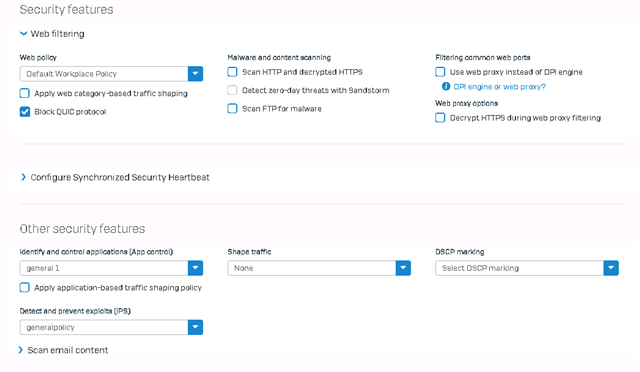
Task: Click the Default Workplace Policy field
Action: (x=104, y=74)
